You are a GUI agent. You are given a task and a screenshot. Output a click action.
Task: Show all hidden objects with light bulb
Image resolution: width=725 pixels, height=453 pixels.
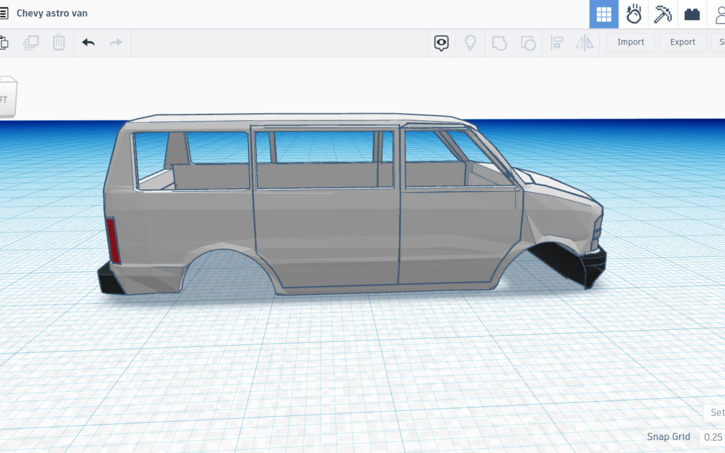pyautogui.click(x=470, y=43)
